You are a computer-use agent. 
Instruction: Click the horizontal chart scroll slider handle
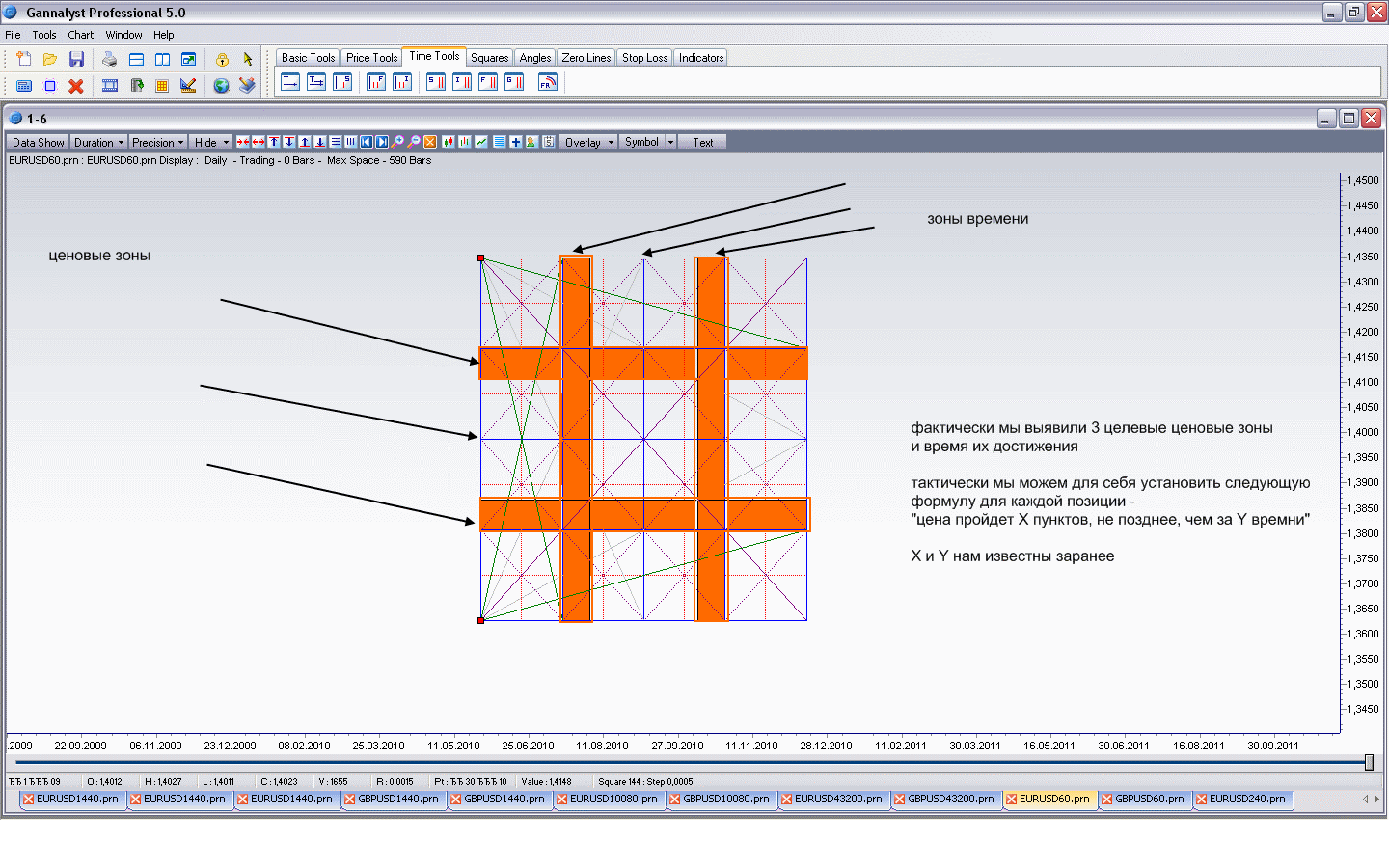[x=1368, y=763]
